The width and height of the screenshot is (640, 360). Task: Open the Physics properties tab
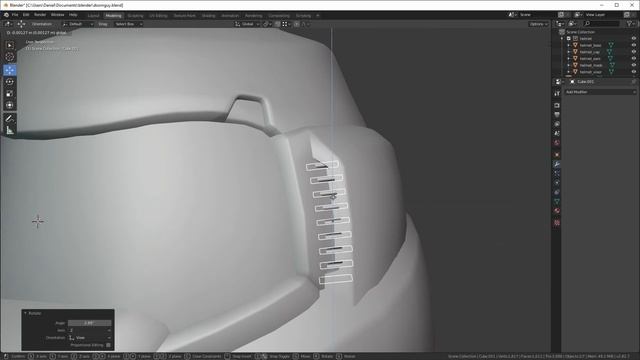[x=557, y=183]
